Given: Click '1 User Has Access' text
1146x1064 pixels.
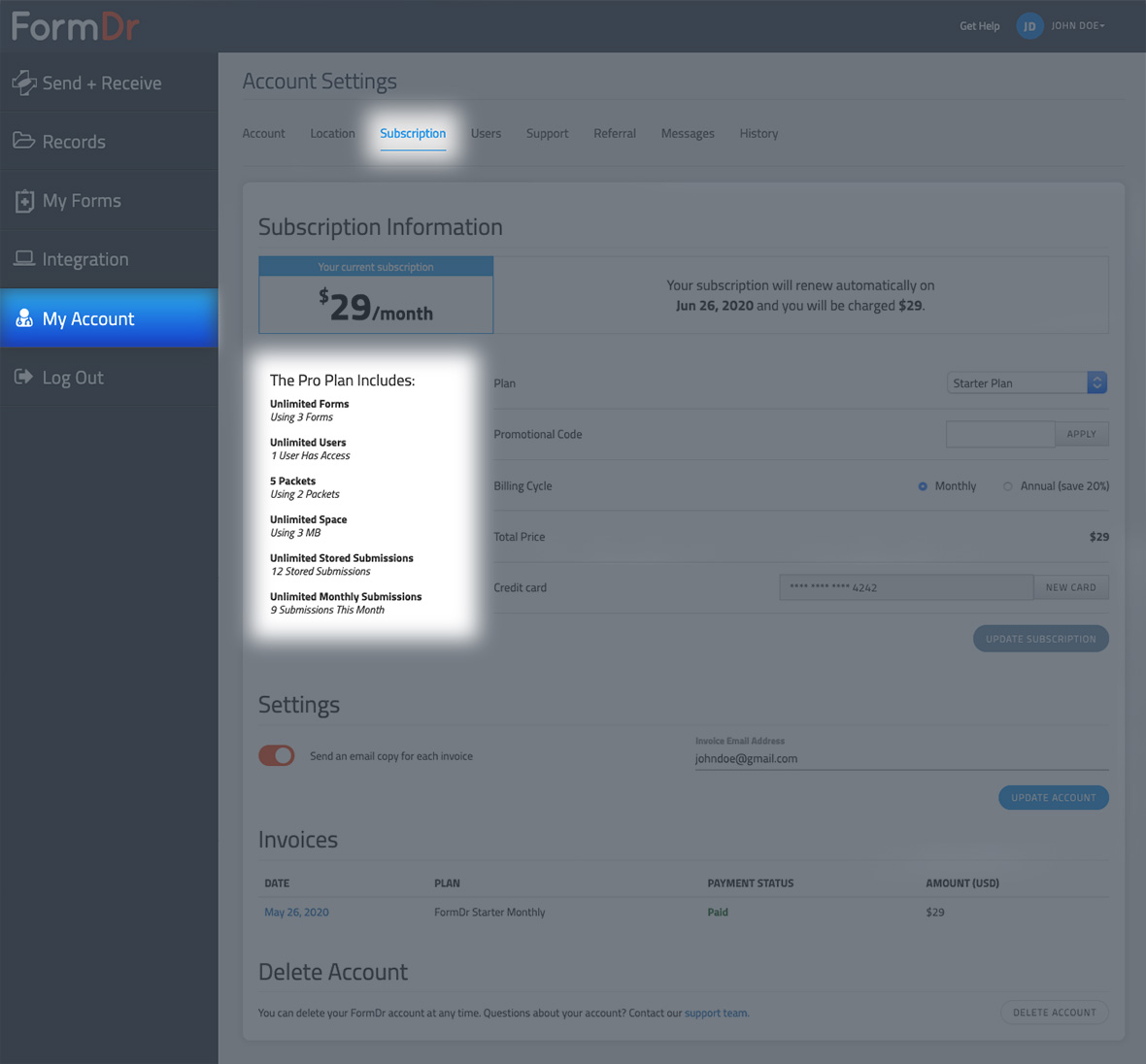Looking at the screenshot, I should pyautogui.click(x=311, y=456).
